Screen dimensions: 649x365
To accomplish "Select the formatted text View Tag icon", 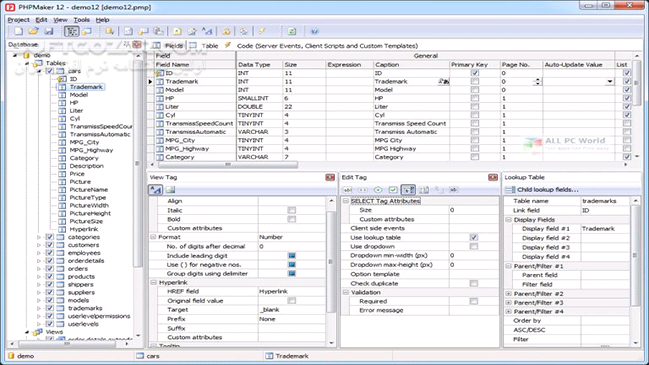I will tap(156, 190).
